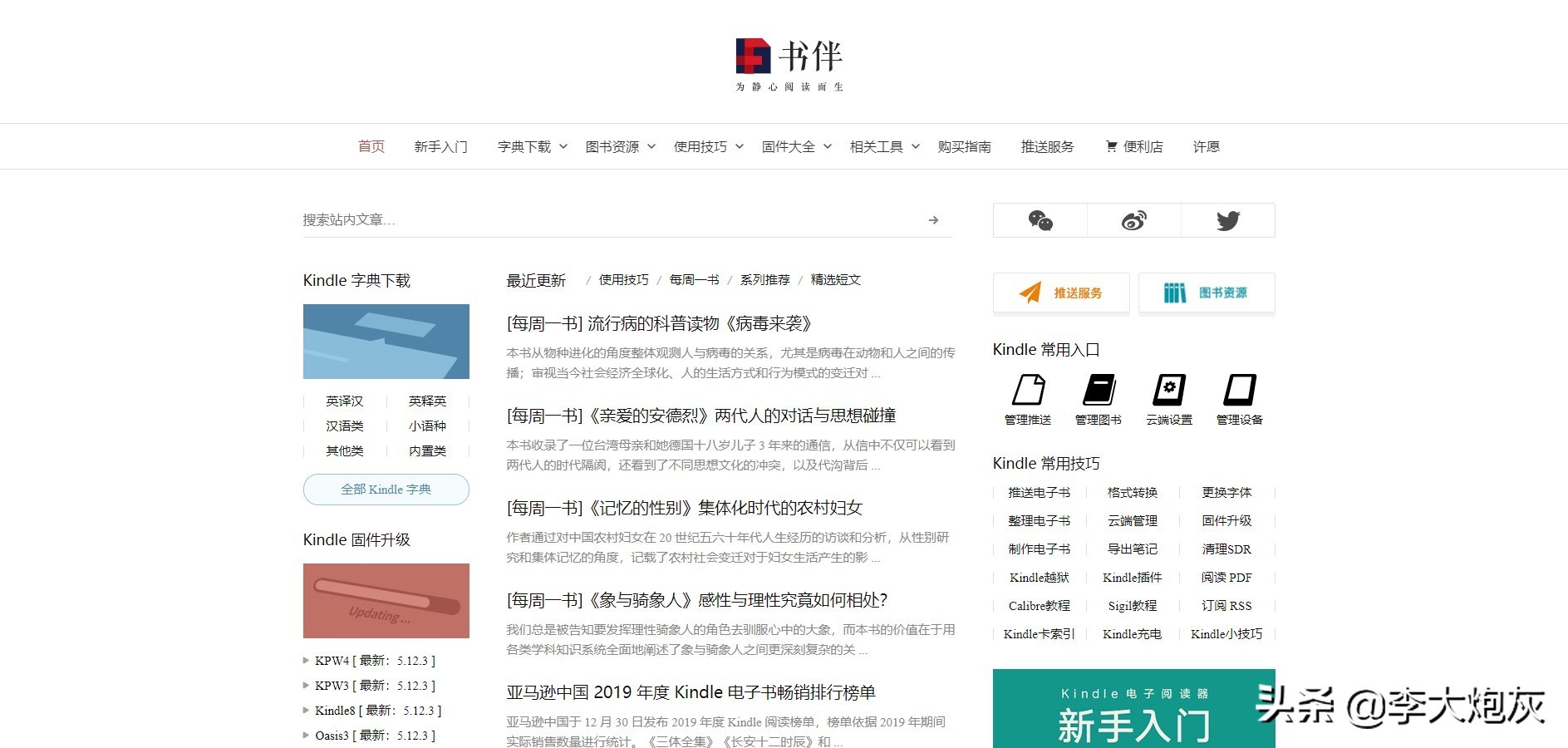Viewport: 1568px width, 748px height.
Task: Open the 新手入门 nav item
Action: click(441, 146)
